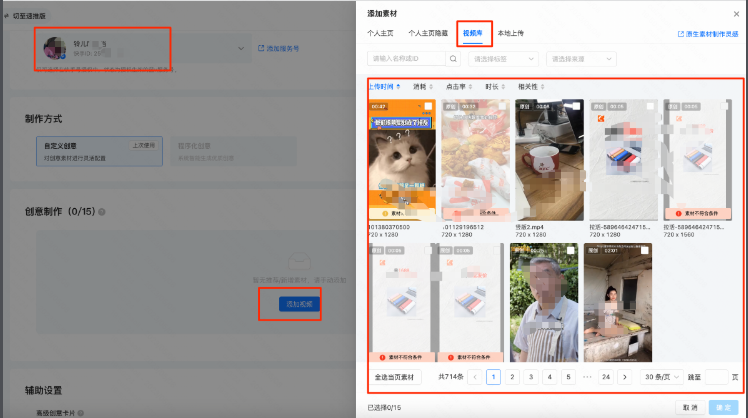Click the search magnifier icon beside name field
748x418 pixels.
(453, 59)
